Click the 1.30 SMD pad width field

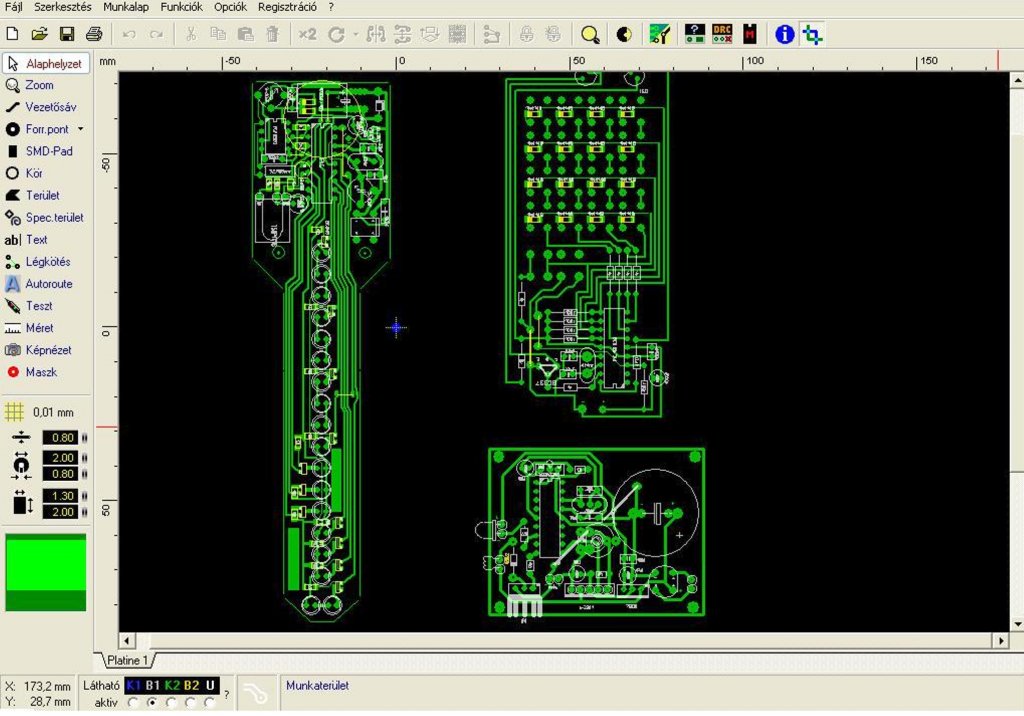click(x=61, y=496)
